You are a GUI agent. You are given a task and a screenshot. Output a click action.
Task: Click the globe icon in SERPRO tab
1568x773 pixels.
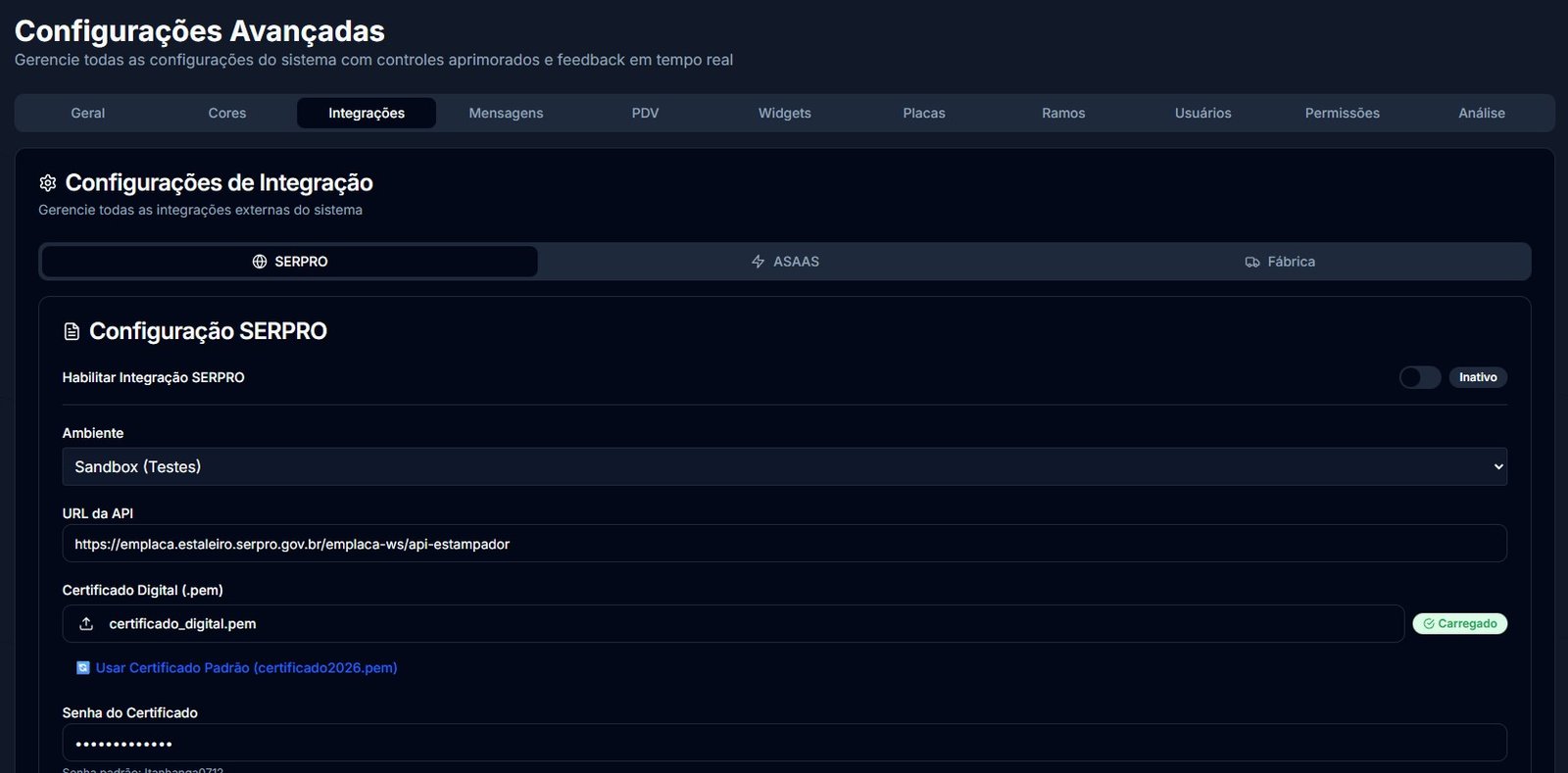point(260,262)
